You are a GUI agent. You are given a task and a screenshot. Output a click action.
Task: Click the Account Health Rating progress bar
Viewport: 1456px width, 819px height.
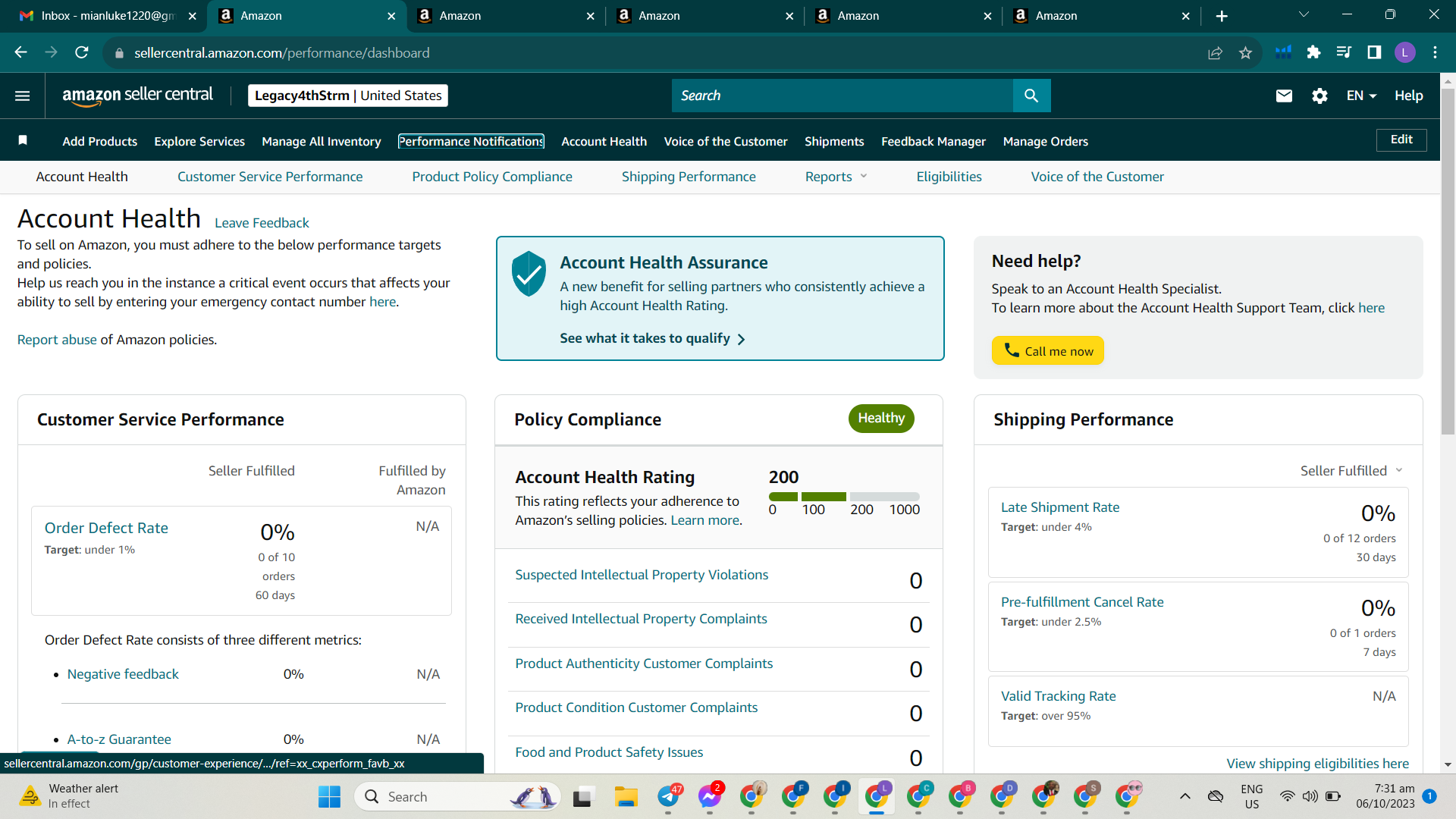click(x=844, y=497)
